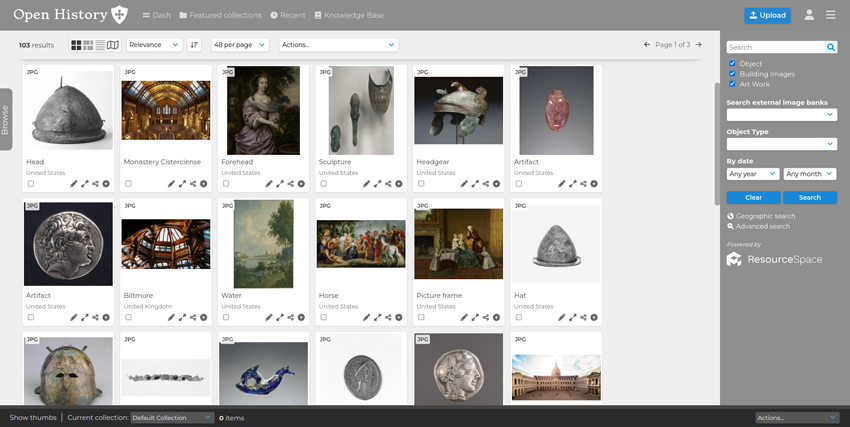The width and height of the screenshot is (850, 427).
Task: Expand the 48 per page dropdown
Action: [x=239, y=45]
